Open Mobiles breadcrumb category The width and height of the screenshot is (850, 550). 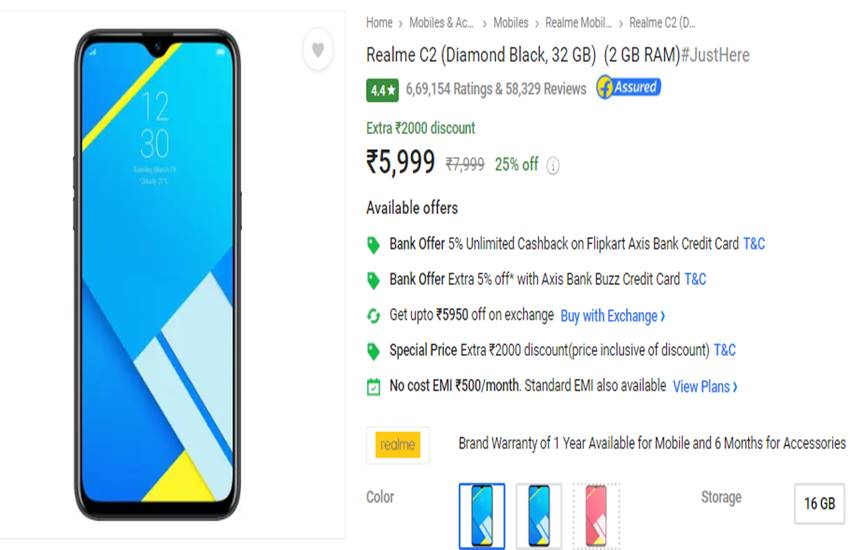point(511,23)
